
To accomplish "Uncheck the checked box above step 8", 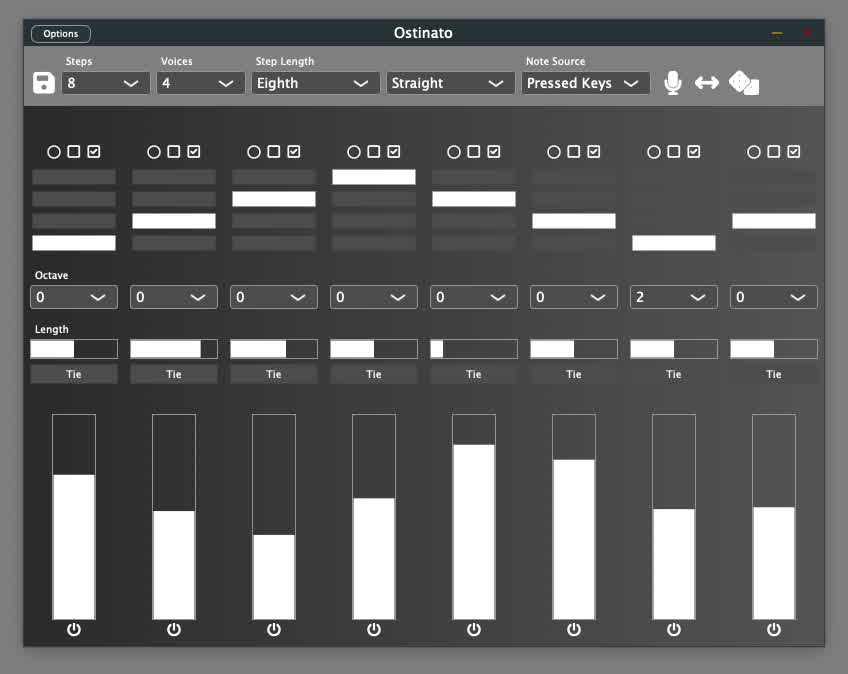I will click(x=794, y=151).
